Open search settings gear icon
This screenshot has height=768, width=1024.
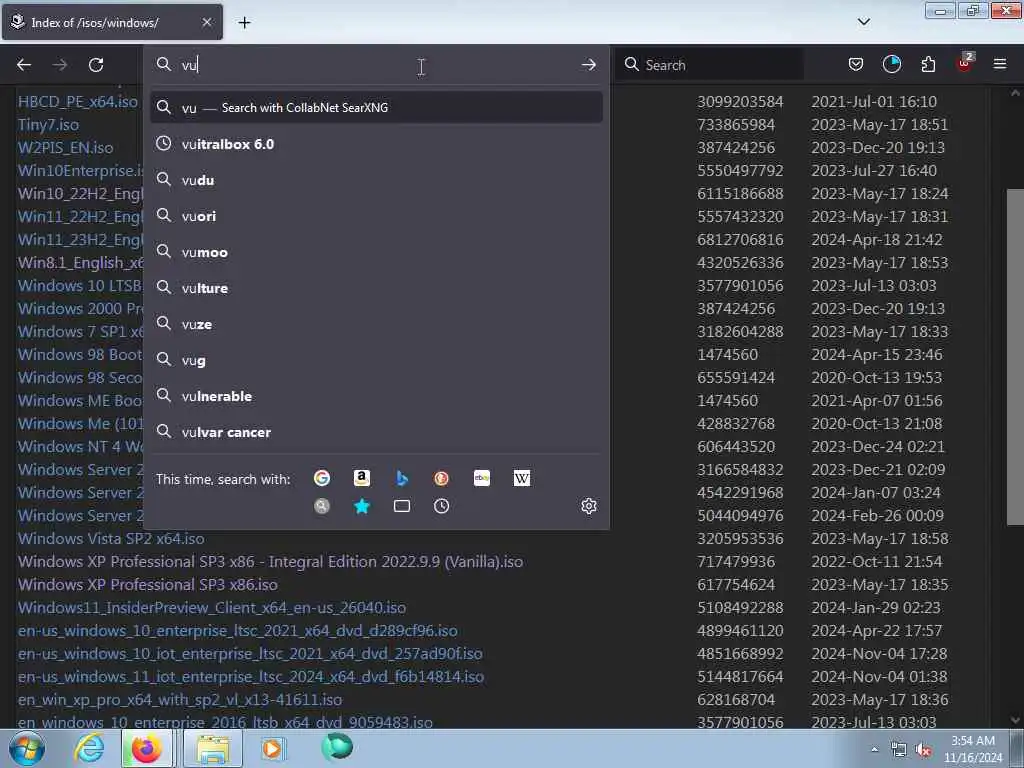pyautogui.click(x=588, y=506)
